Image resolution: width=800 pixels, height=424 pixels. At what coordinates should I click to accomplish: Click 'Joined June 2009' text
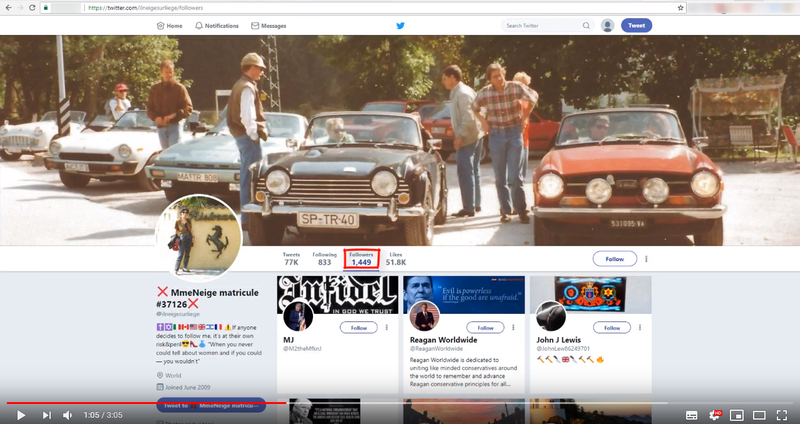187,387
